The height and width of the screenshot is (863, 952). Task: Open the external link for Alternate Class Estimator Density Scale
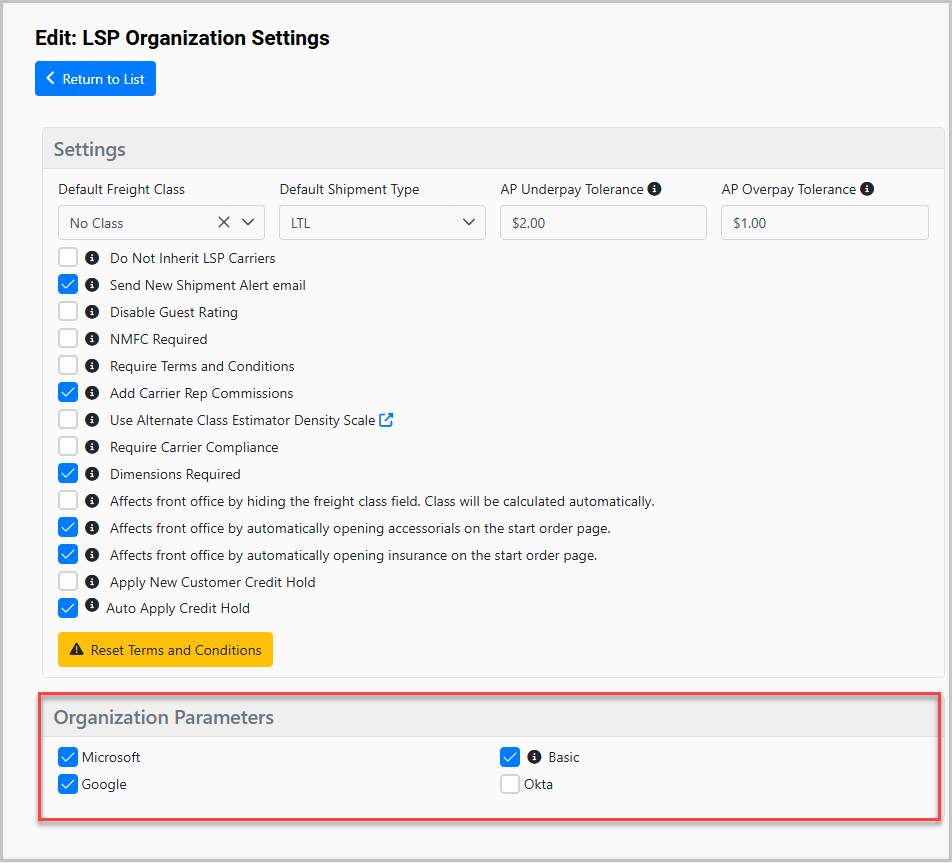(x=387, y=419)
